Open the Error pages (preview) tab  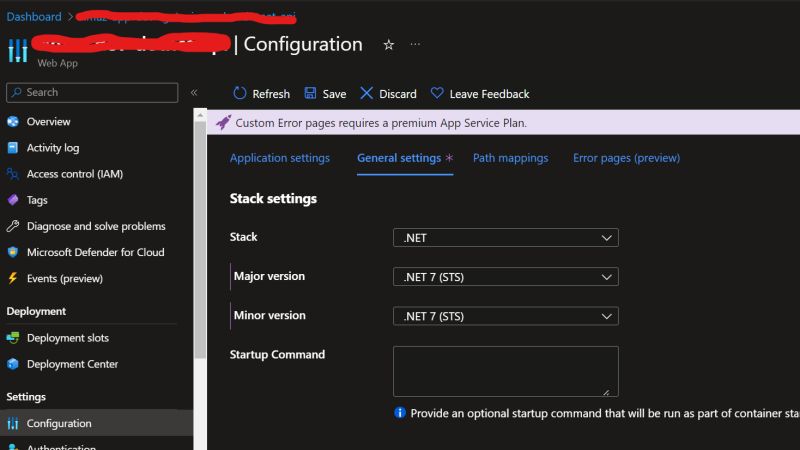626,158
